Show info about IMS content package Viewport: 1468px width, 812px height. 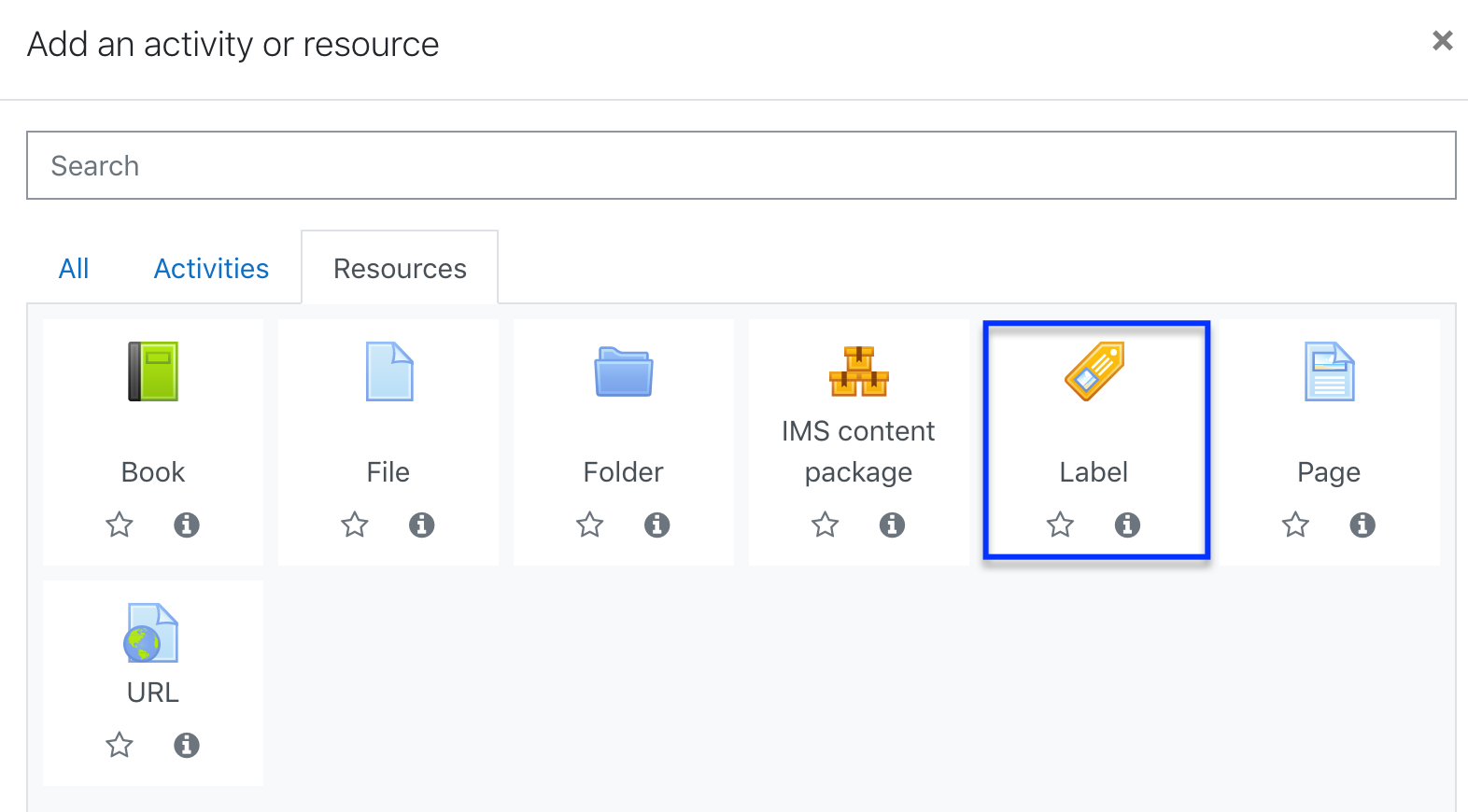tap(893, 525)
